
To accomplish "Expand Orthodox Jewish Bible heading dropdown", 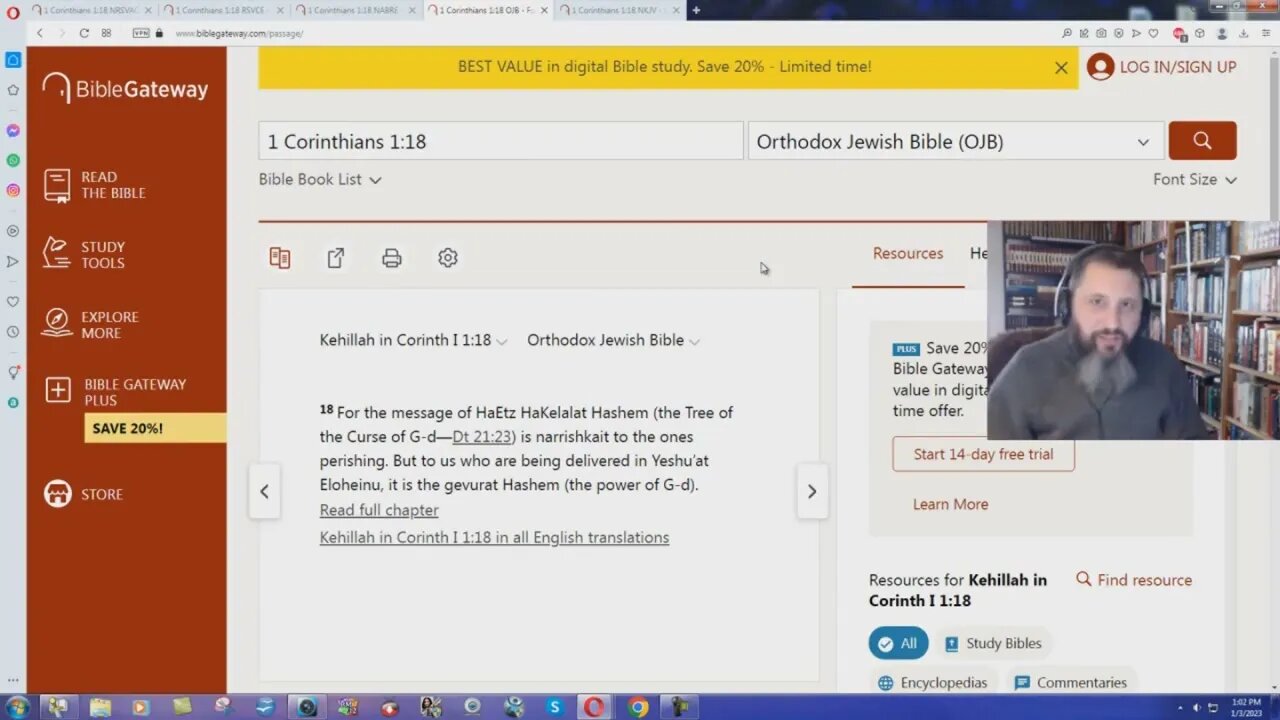I will pyautogui.click(x=613, y=340).
